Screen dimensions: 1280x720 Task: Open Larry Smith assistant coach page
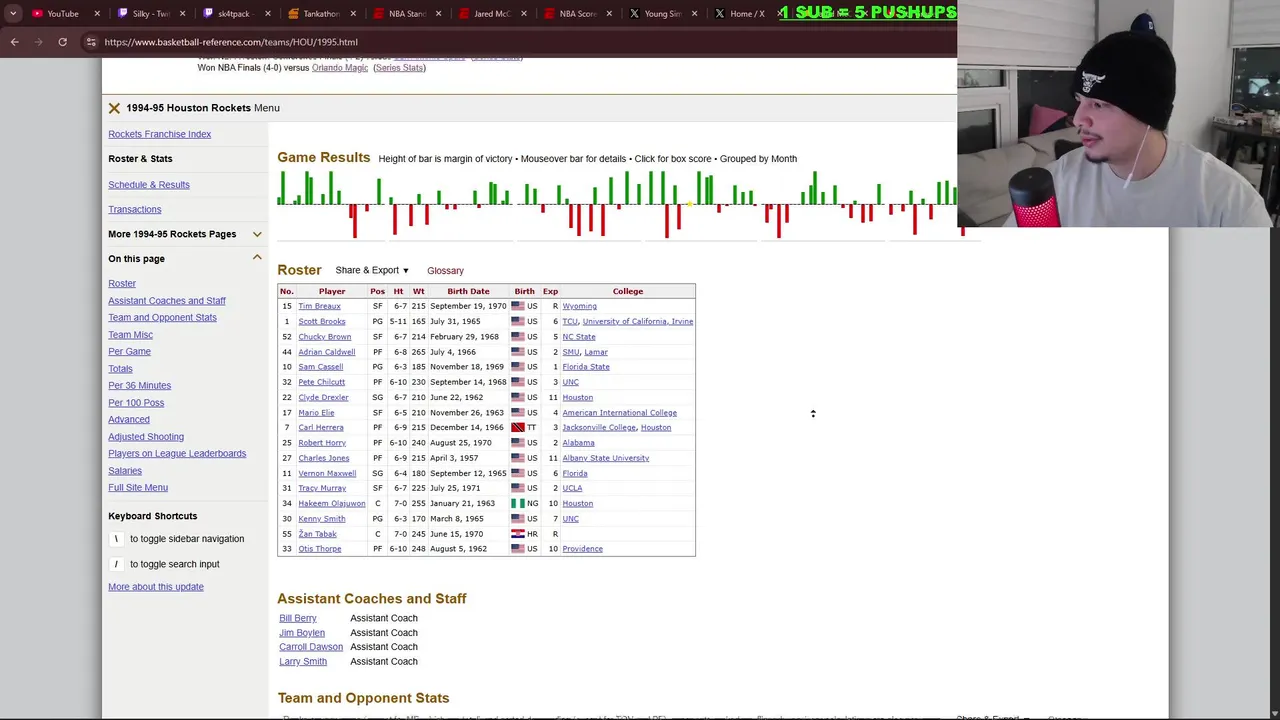303,662
